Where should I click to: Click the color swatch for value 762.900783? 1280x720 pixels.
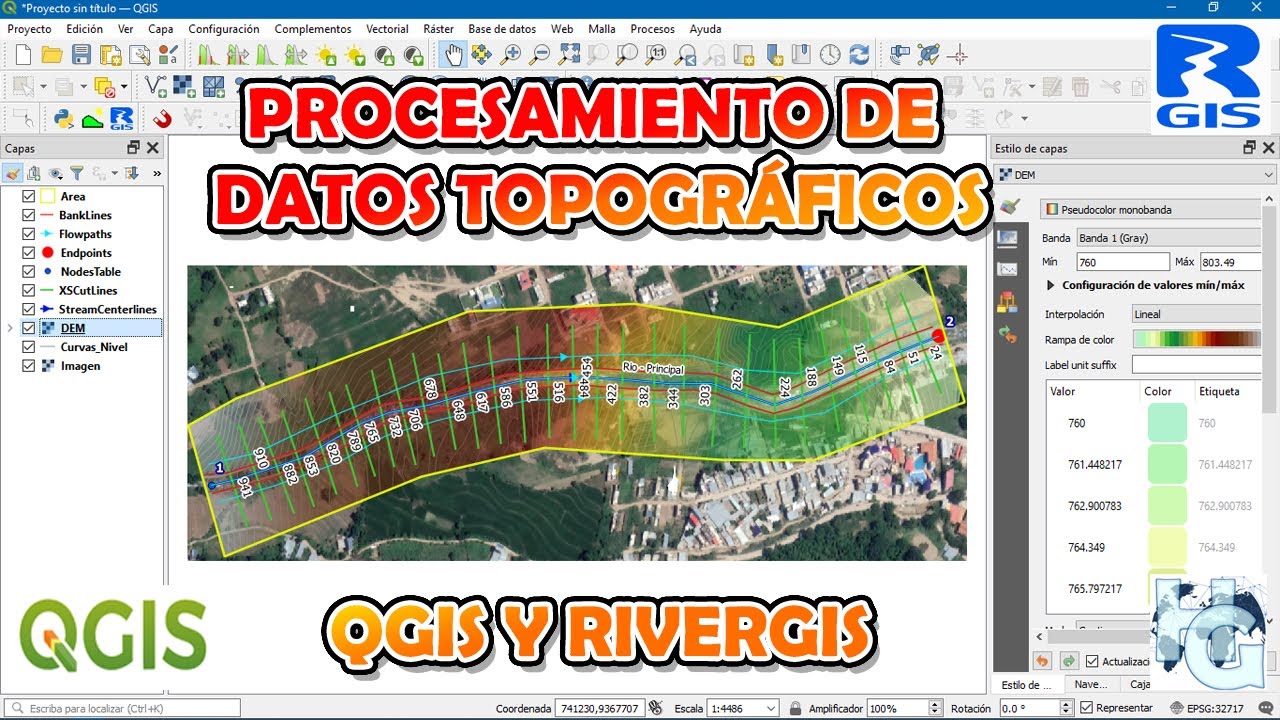1167,506
